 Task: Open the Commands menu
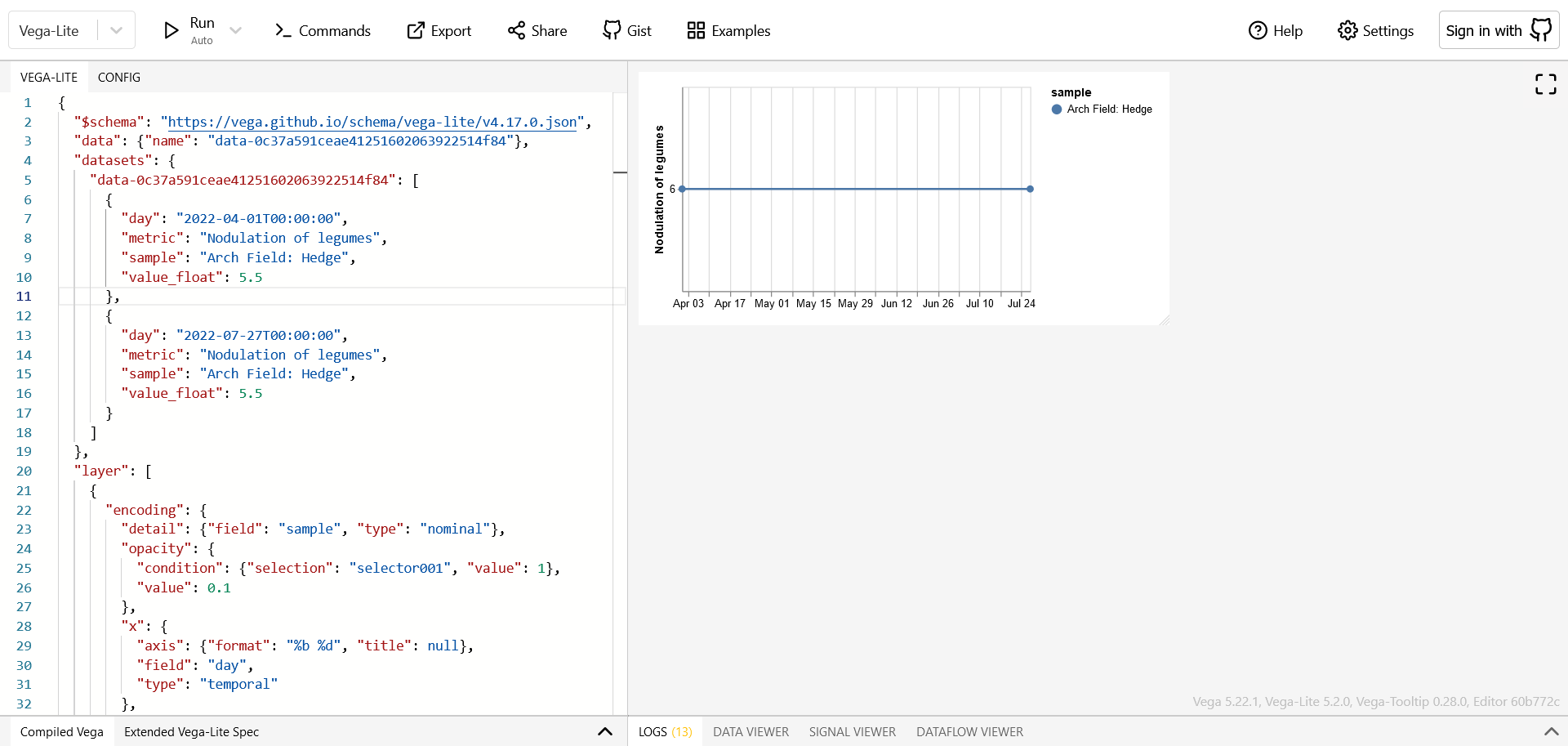point(323,30)
